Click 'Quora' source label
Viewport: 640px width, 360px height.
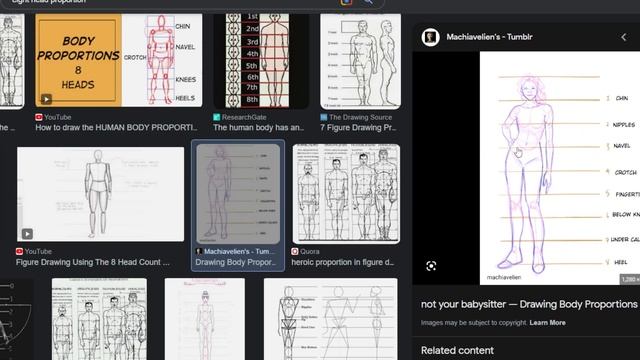[310, 251]
